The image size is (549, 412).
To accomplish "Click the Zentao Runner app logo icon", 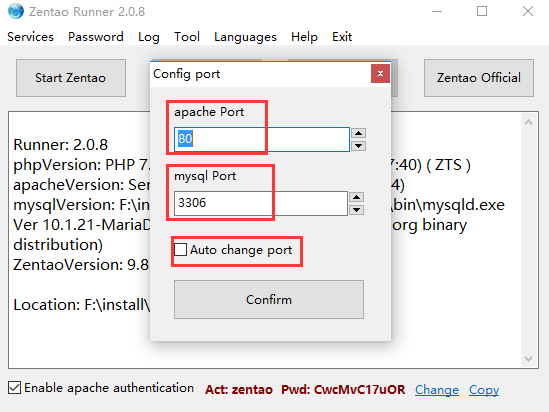I will pyautogui.click(x=16, y=11).
